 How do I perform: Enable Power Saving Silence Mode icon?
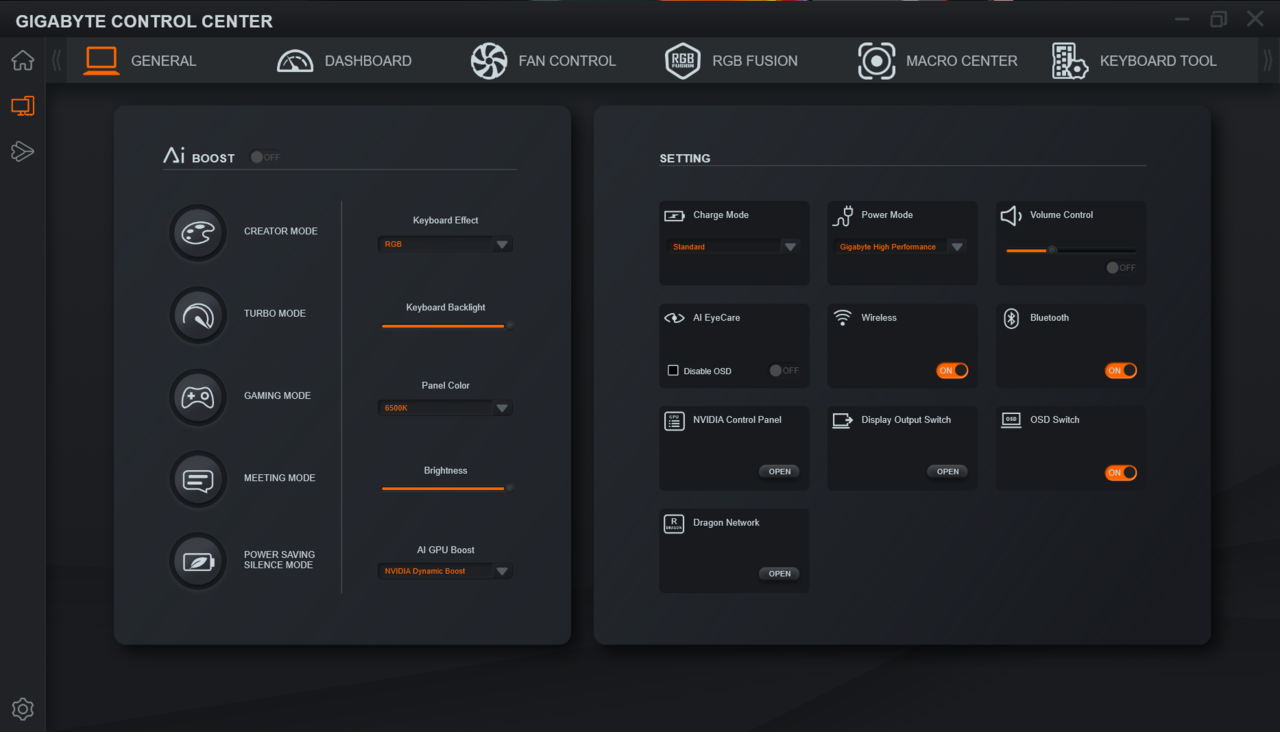[197, 561]
